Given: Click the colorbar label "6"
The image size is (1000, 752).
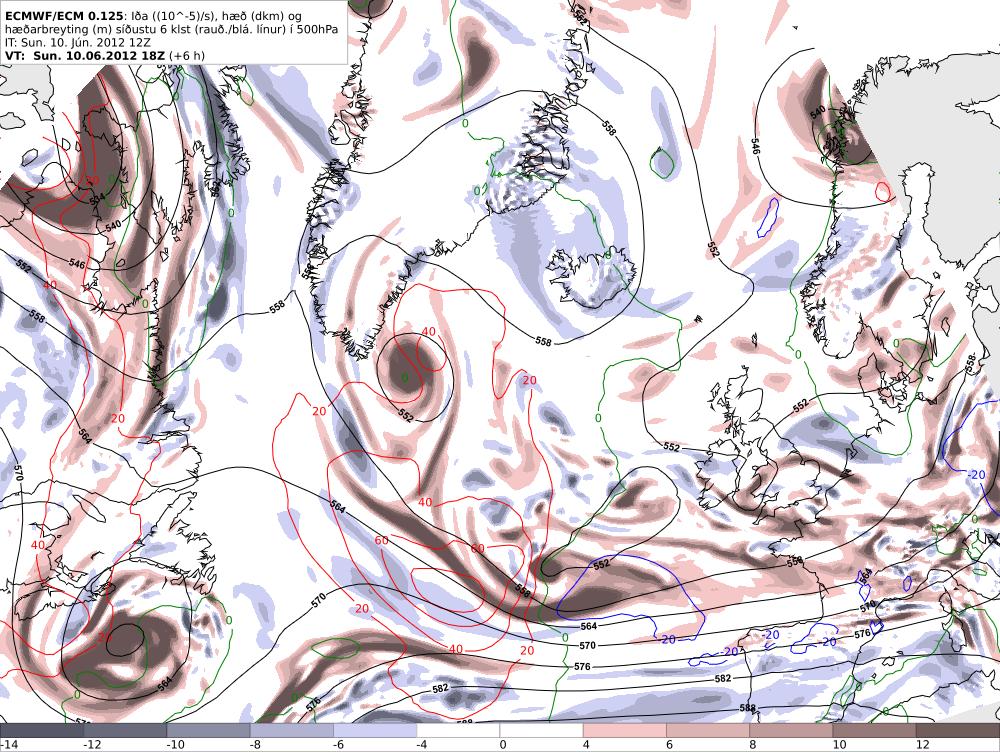Looking at the screenshot, I should point(669,744).
